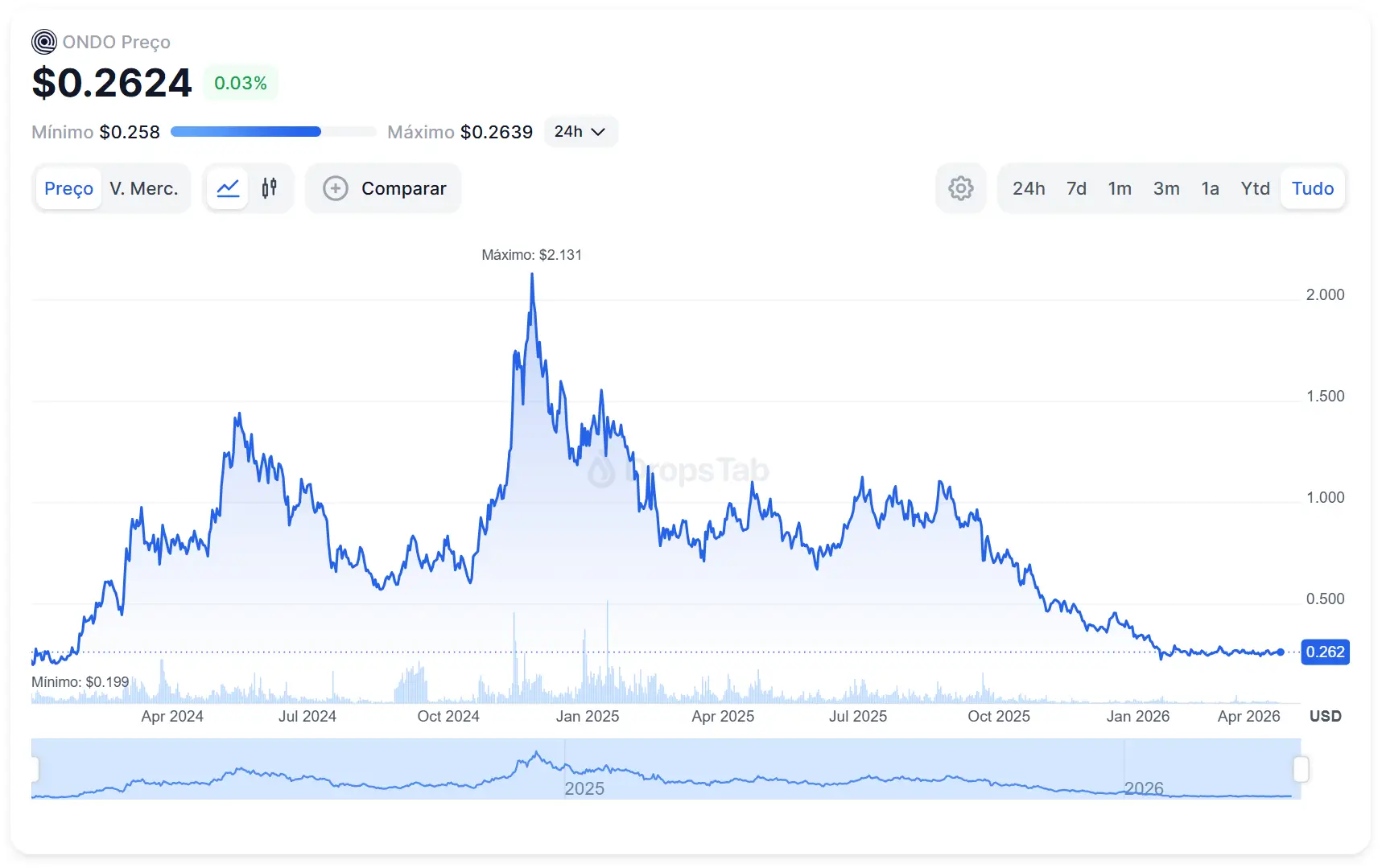The width and height of the screenshot is (1382, 868).
Task: Select the 1a time range
Action: click(1211, 188)
